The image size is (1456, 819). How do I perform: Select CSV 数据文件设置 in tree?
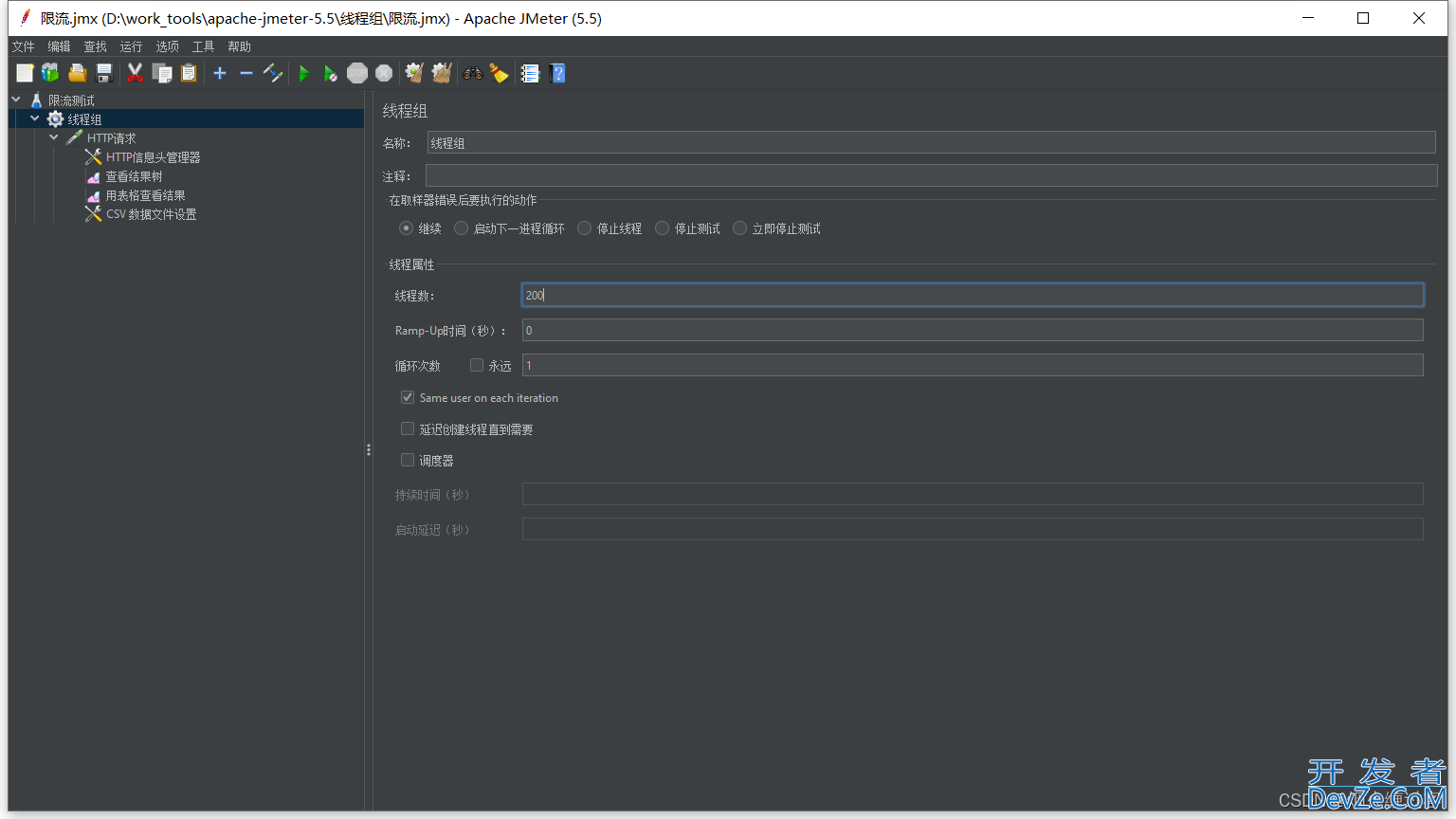coord(151,214)
